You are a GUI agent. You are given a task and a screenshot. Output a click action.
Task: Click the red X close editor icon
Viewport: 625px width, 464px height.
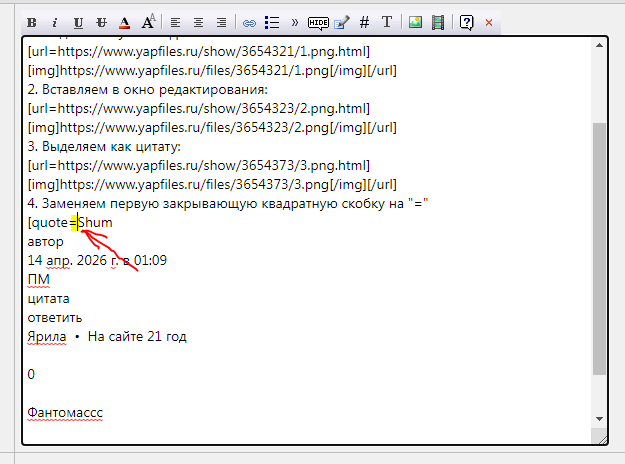pos(488,21)
